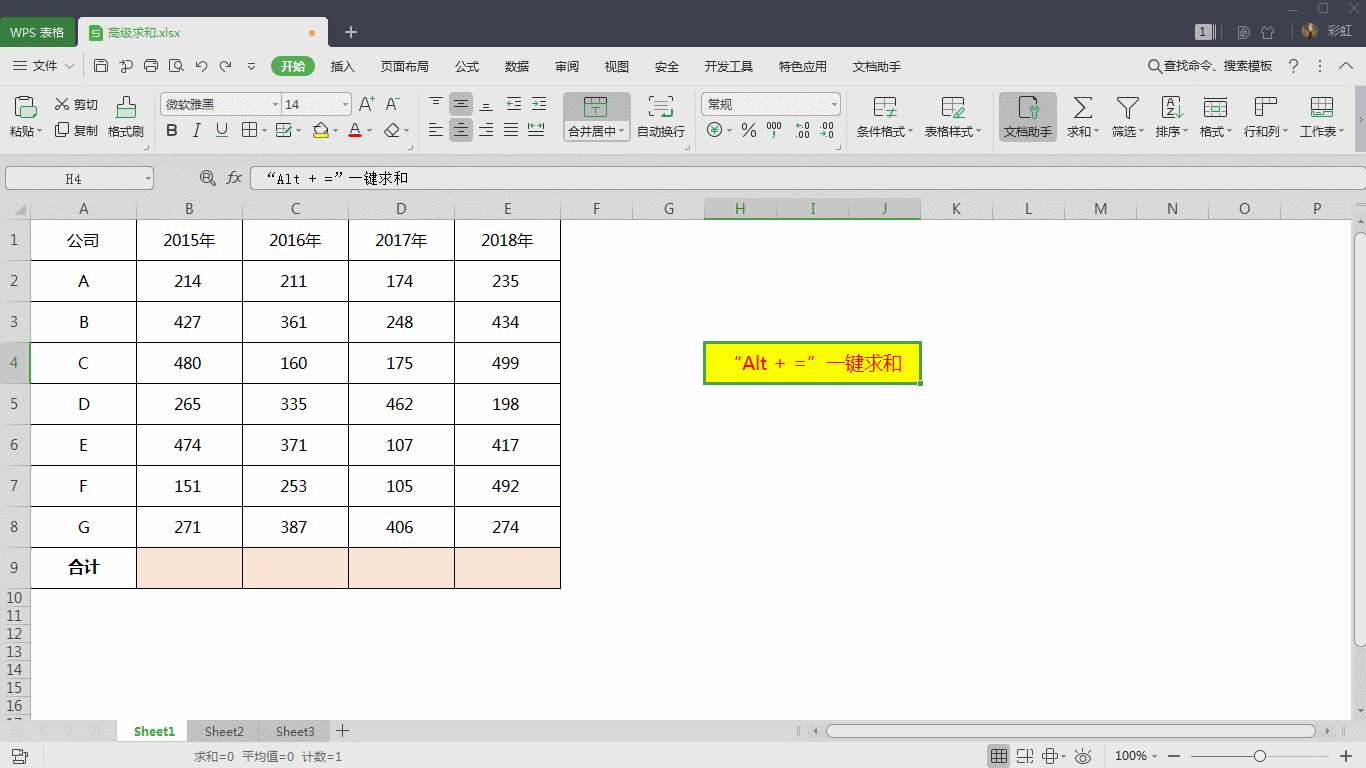Toggle bold formatting
This screenshot has height=768, width=1366.
click(171, 130)
